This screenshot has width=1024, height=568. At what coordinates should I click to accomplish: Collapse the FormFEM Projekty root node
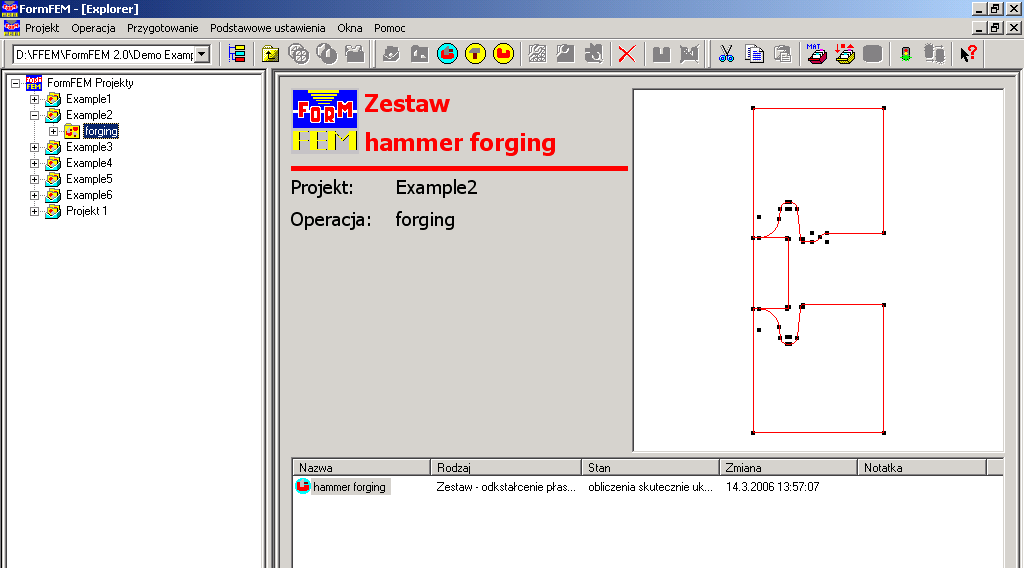16,84
